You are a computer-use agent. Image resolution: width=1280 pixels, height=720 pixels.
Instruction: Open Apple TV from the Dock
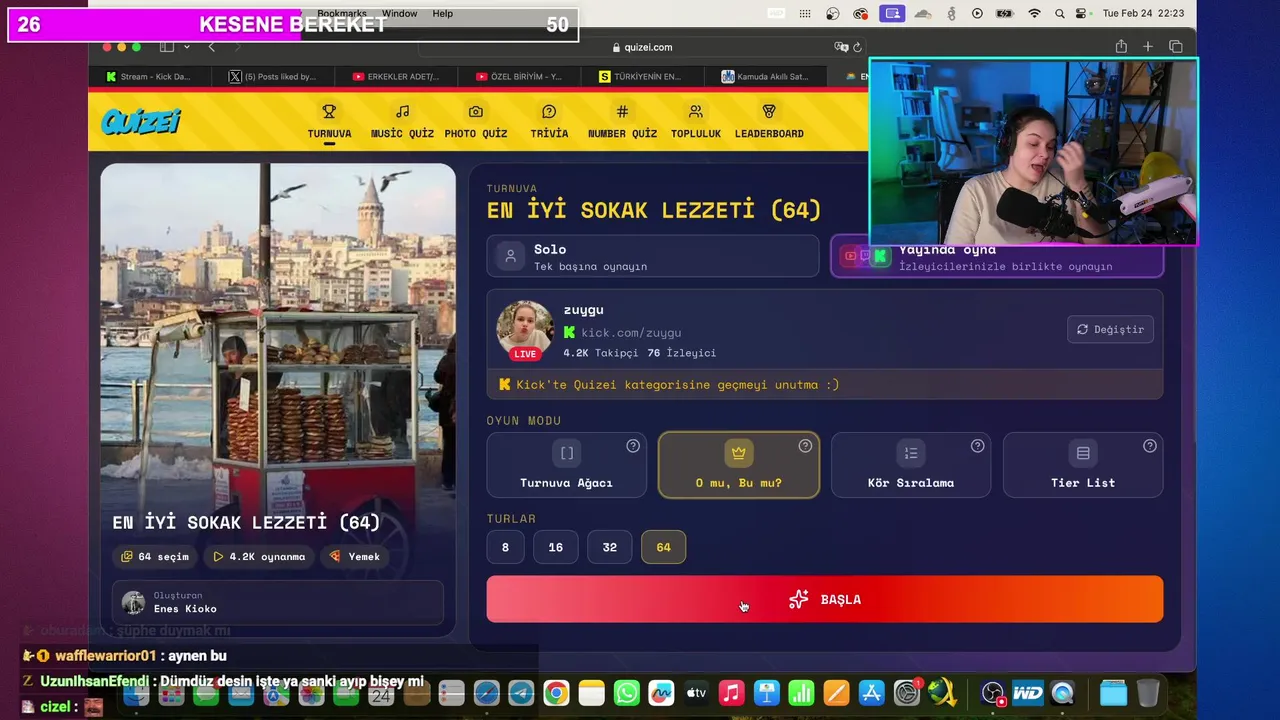[x=696, y=692]
